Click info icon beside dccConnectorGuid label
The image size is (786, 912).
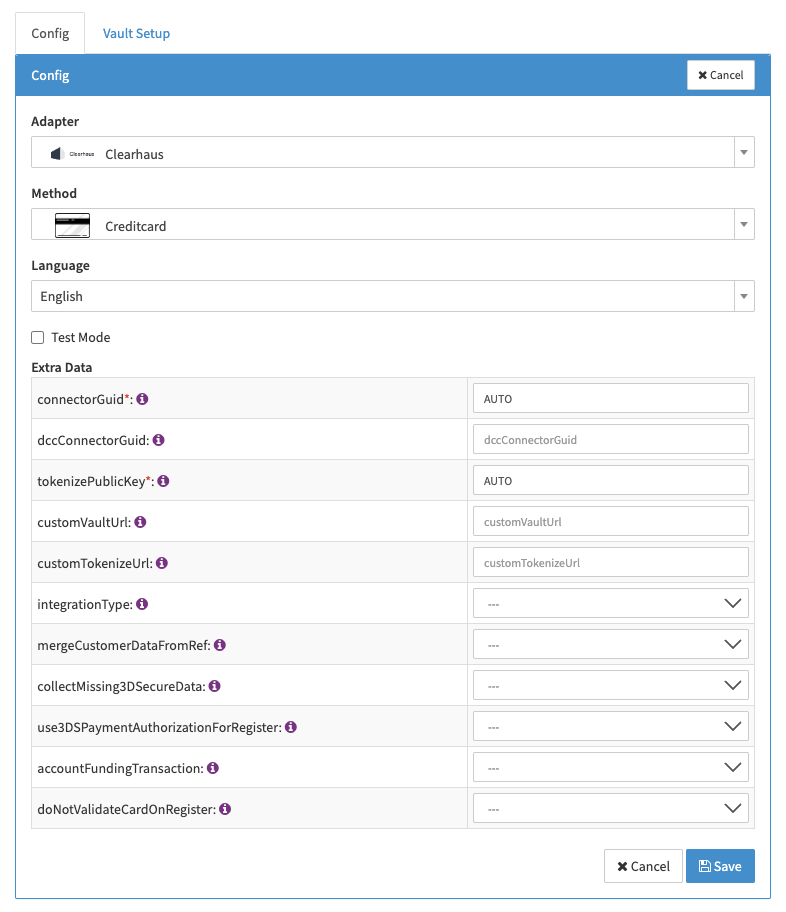(x=158, y=440)
